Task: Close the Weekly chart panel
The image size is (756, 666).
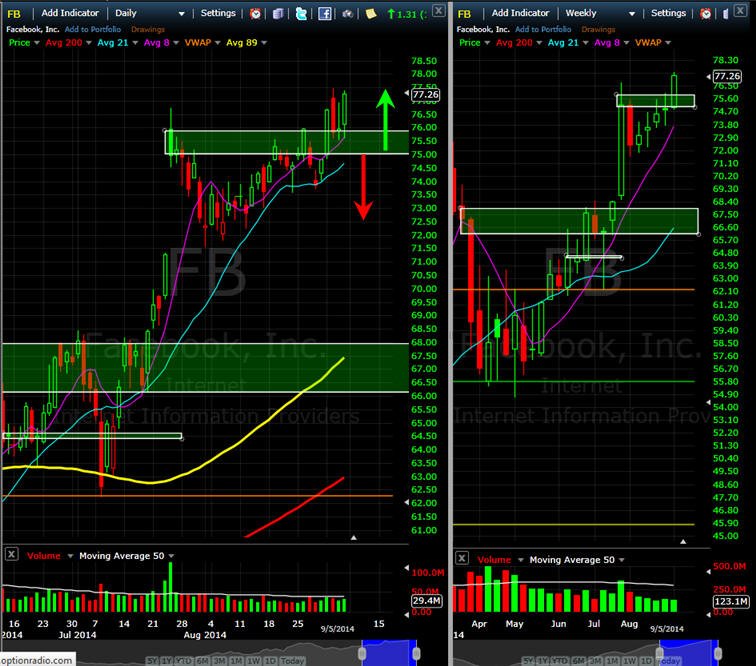Action: coord(740,10)
